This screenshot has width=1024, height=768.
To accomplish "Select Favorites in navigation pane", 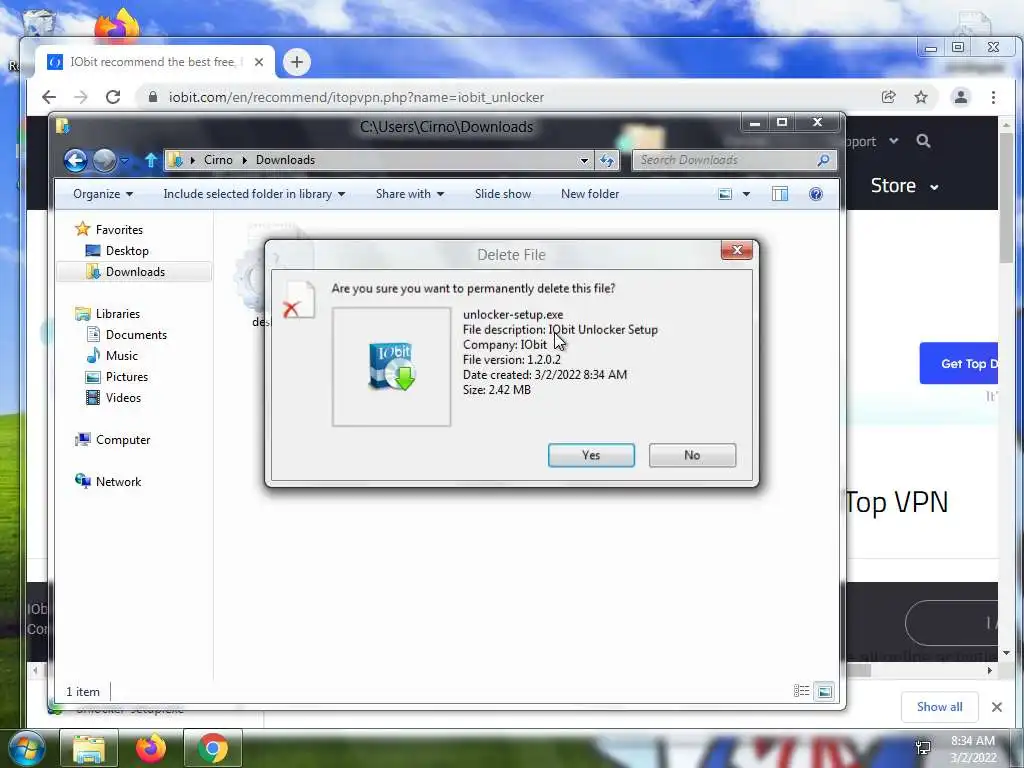I will (x=119, y=230).
